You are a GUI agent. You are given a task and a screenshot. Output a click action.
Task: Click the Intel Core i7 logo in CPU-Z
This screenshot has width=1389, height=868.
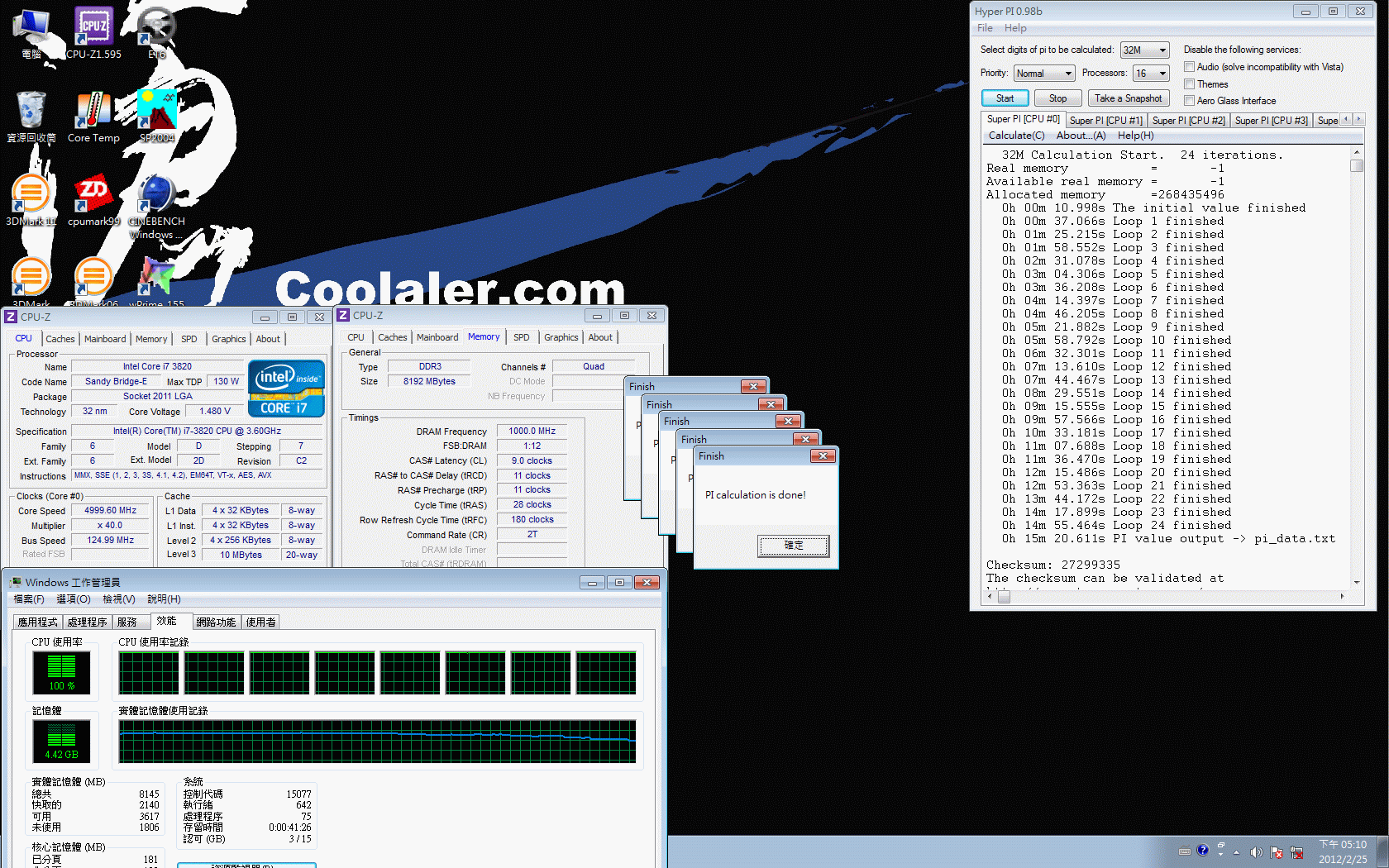click(286, 389)
